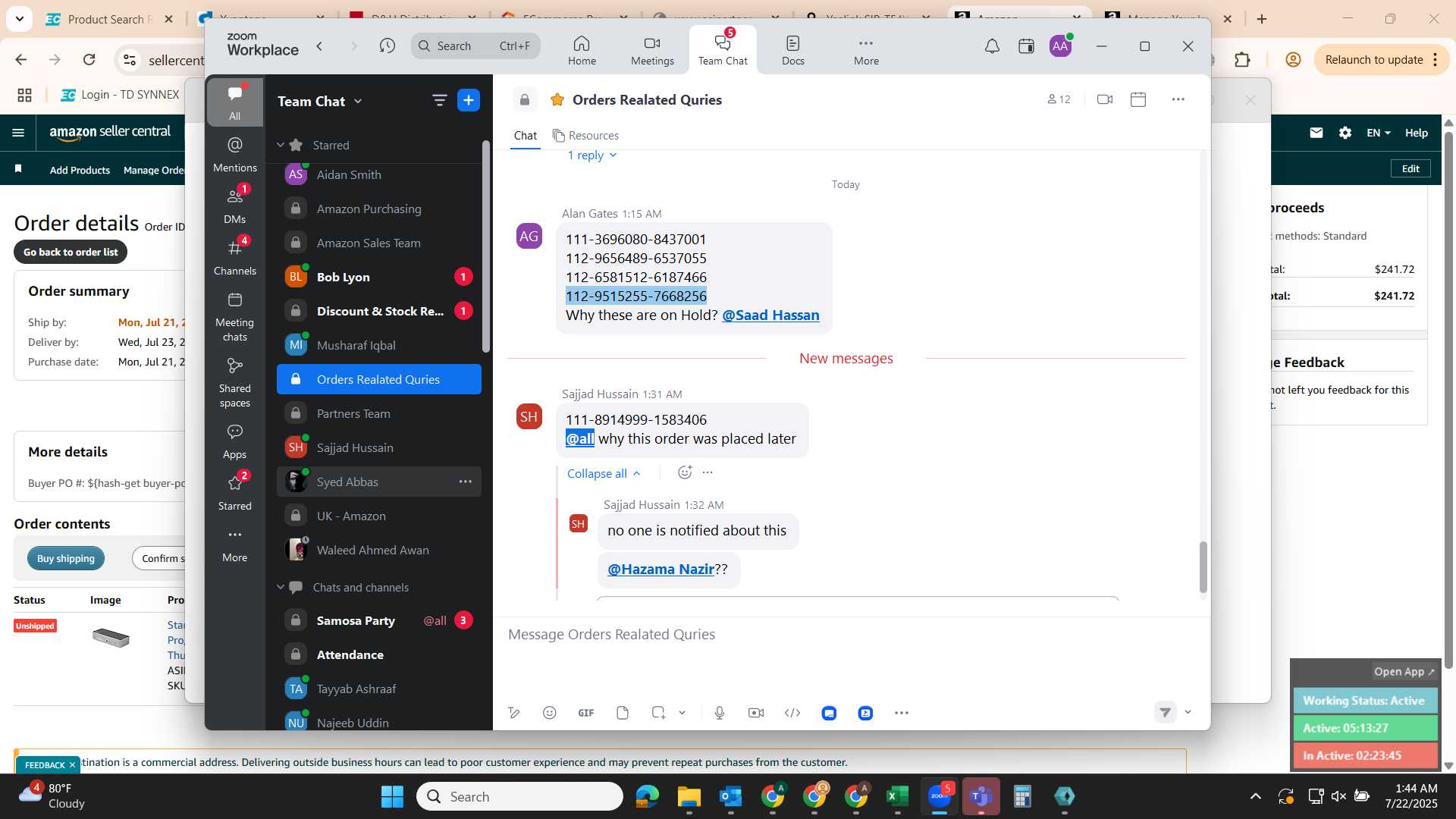Click the send message button

[x=1166, y=712]
